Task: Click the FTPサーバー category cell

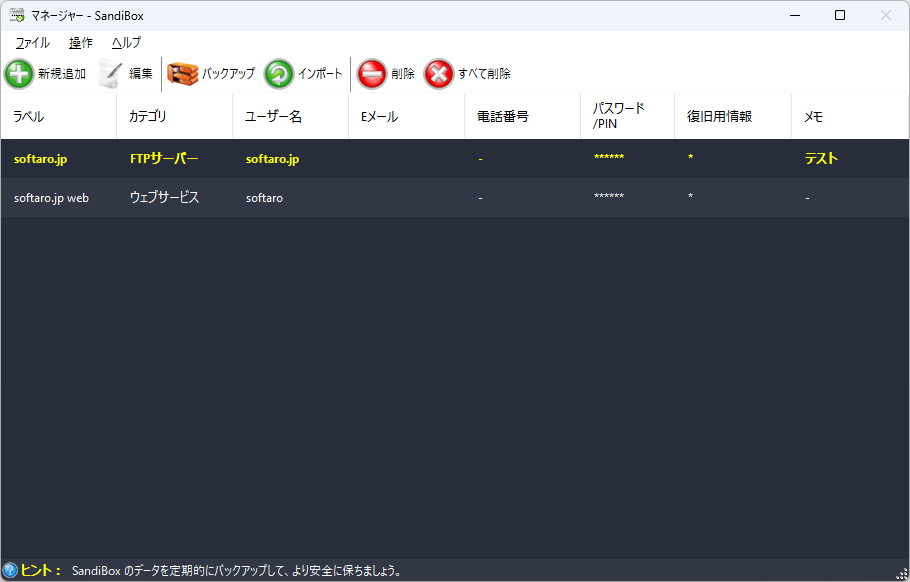Action: tap(164, 158)
